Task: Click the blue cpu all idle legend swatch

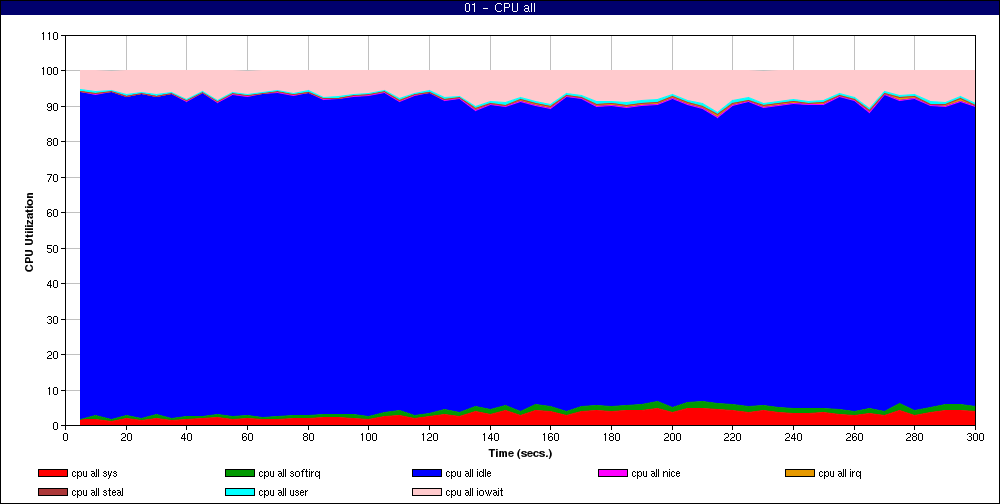Action: pyautogui.click(x=427, y=473)
